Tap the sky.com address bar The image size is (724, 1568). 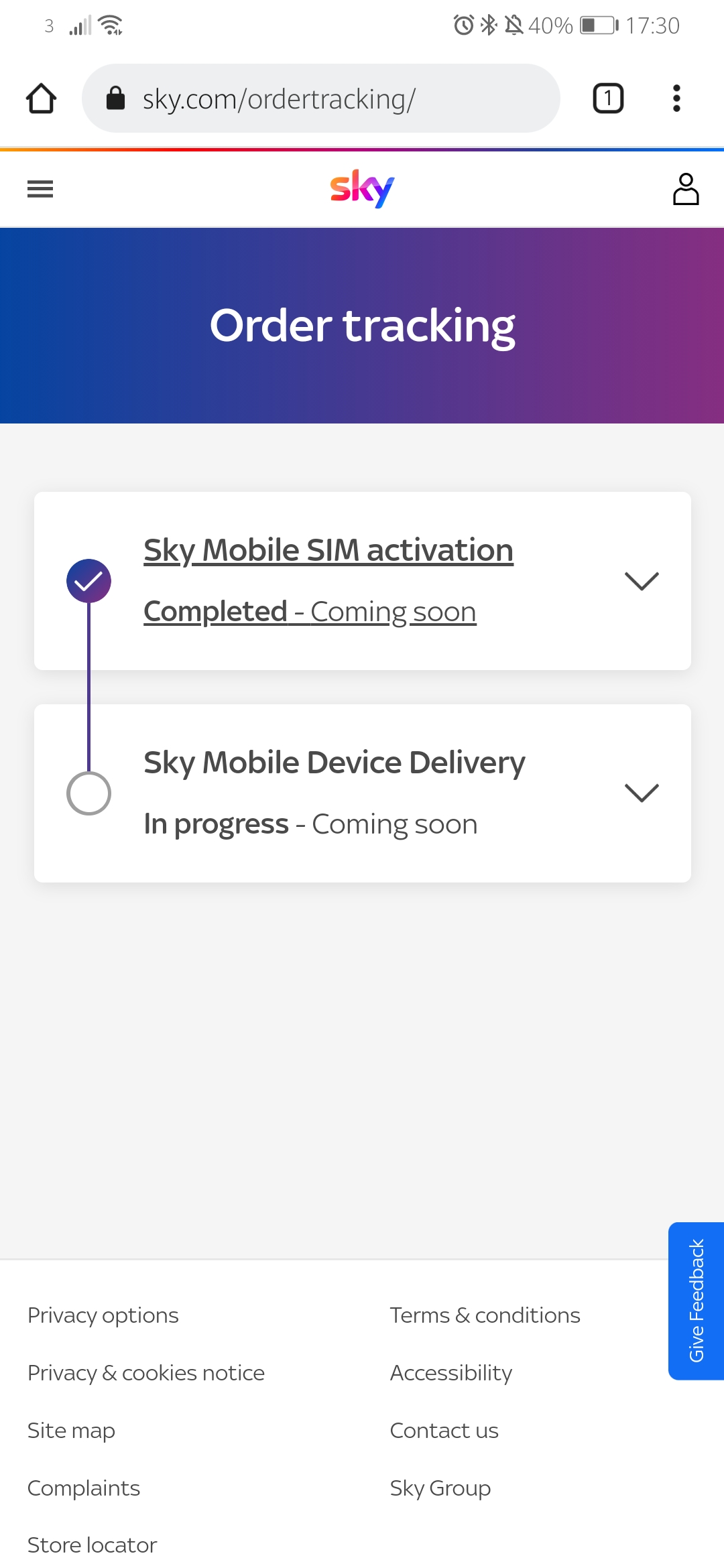click(x=322, y=99)
